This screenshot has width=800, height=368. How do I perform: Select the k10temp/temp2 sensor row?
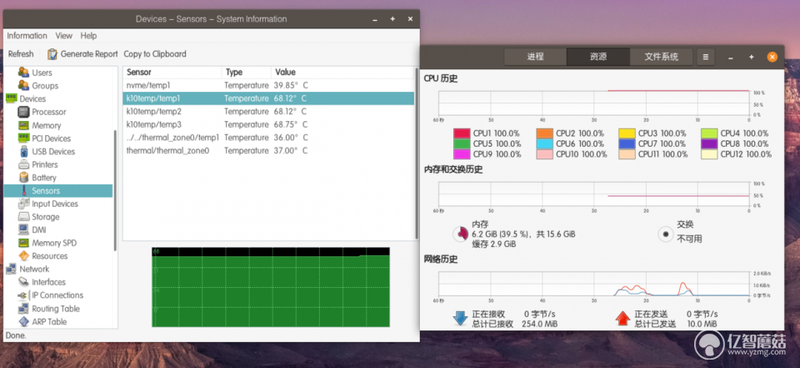tap(268, 111)
